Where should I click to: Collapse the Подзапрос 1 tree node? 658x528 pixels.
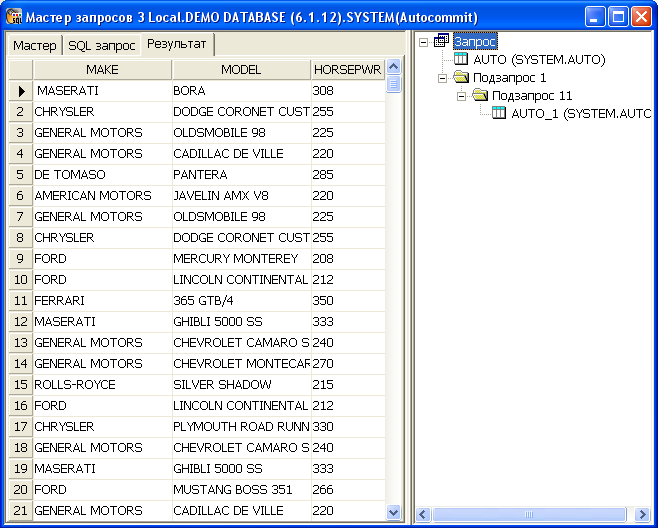click(x=443, y=78)
